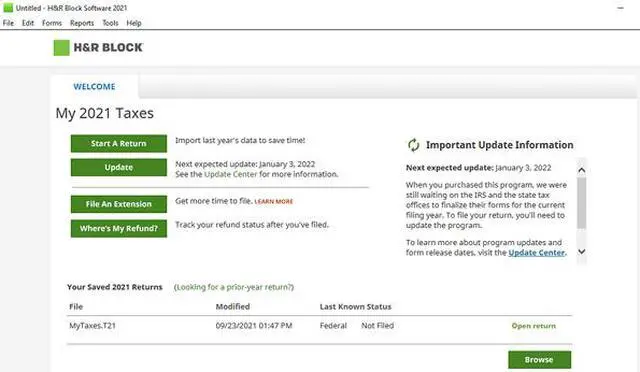Open the Forms menu
This screenshot has width=640, height=372.
tap(52, 23)
